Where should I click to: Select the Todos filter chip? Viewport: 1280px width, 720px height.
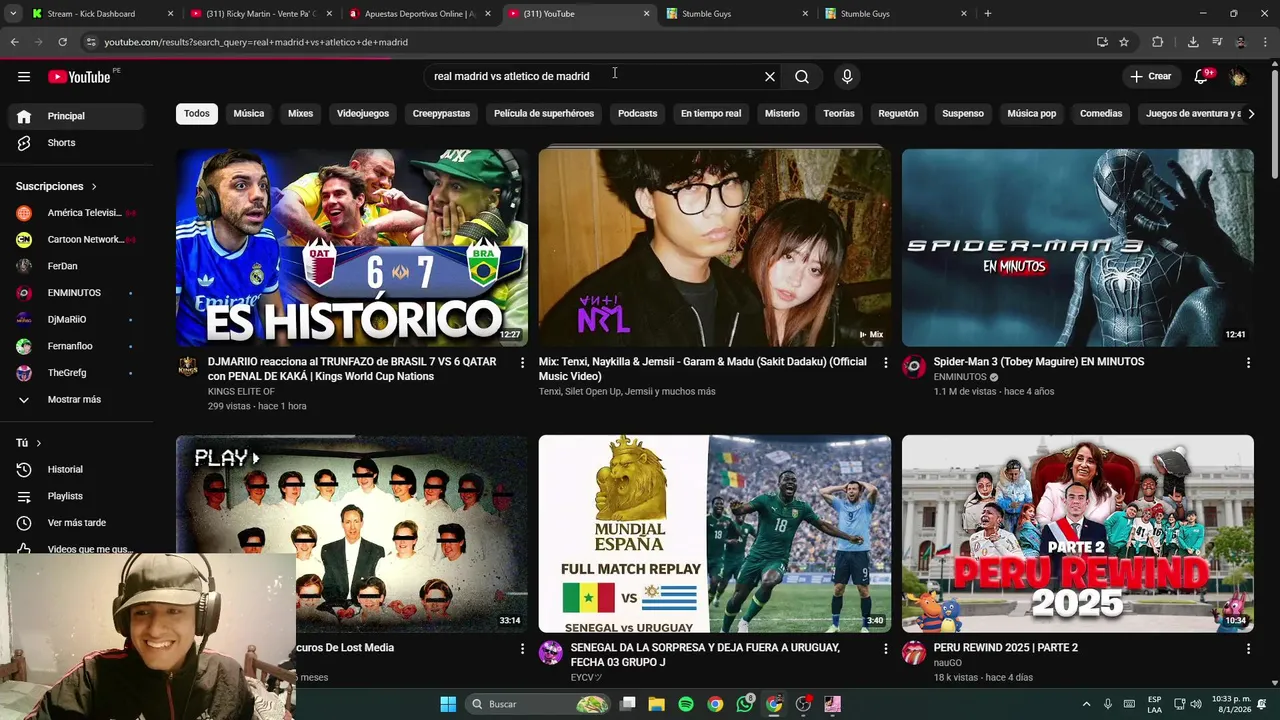pyautogui.click(x=197, y=113)
